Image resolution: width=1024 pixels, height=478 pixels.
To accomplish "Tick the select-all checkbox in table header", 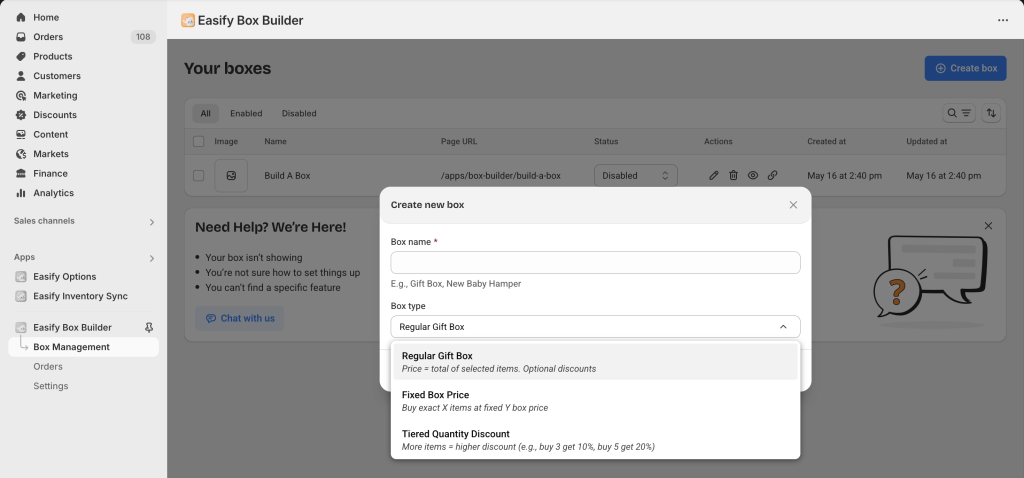I will [x=199, y=141].
